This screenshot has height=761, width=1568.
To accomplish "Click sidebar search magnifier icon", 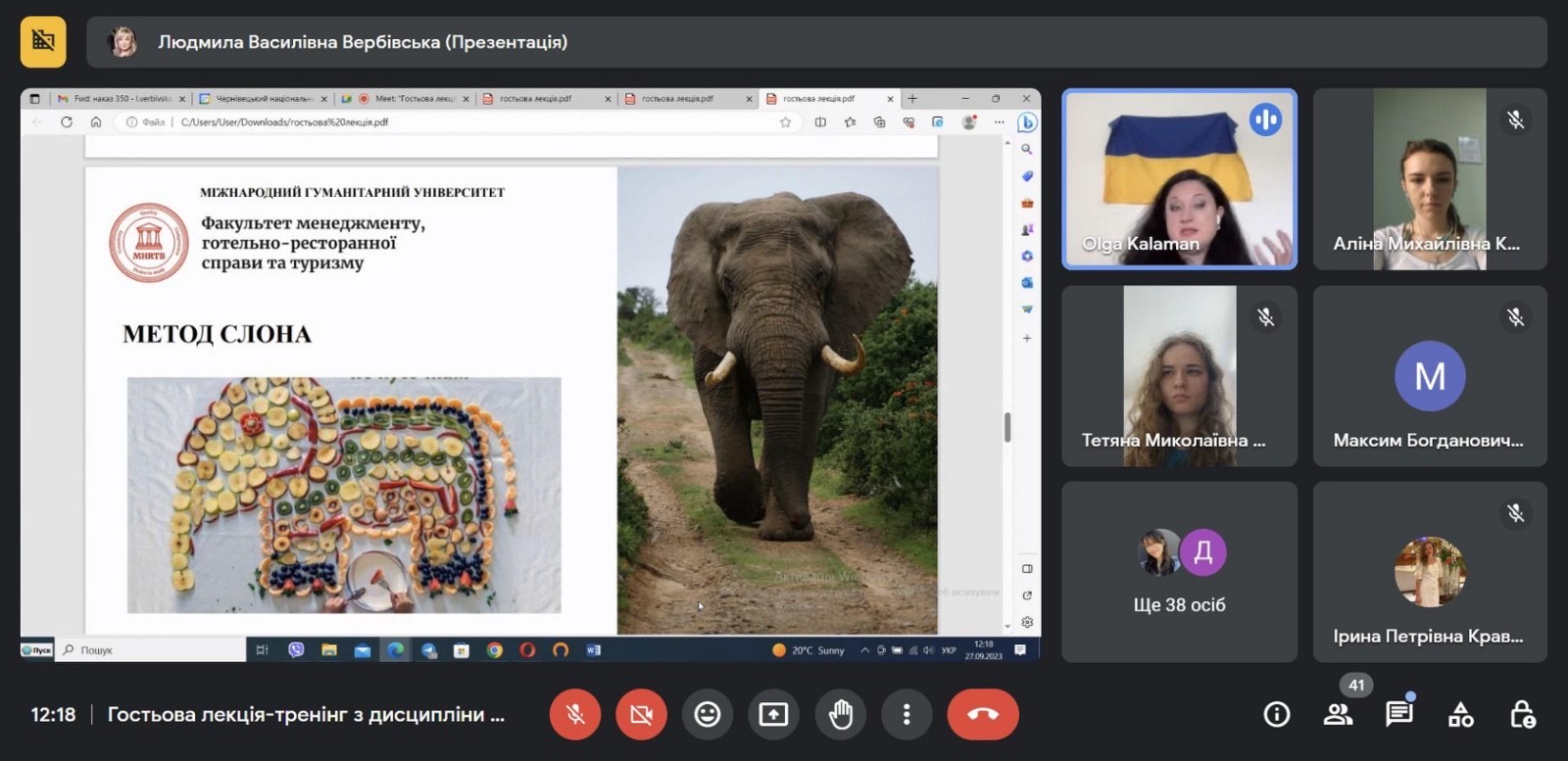I will pyautogui.click(x=1027, y=150).
